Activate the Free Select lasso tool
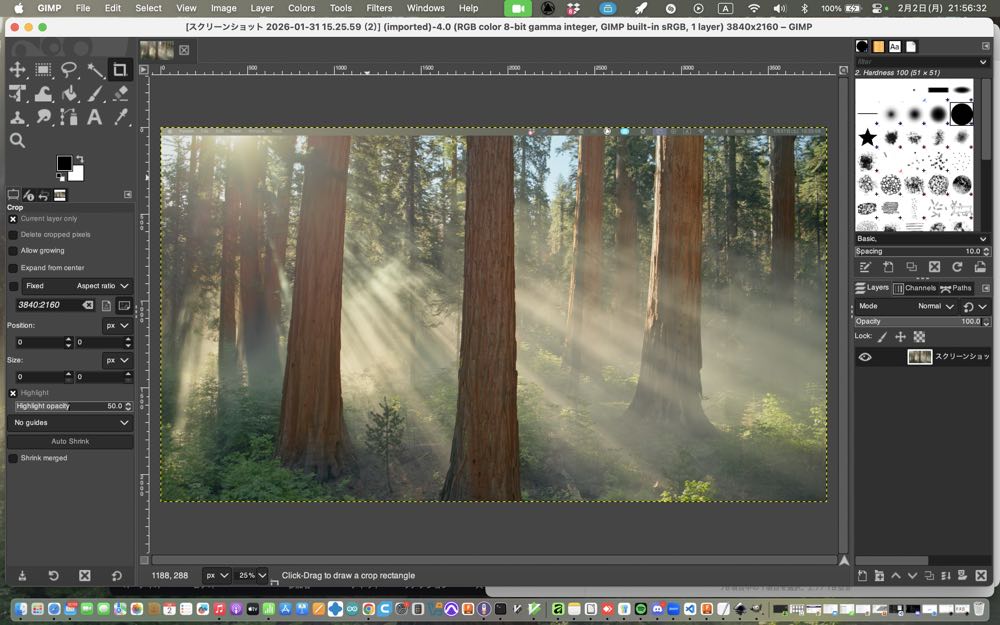This screenshot has height=625, width=1000. [69, 70]
